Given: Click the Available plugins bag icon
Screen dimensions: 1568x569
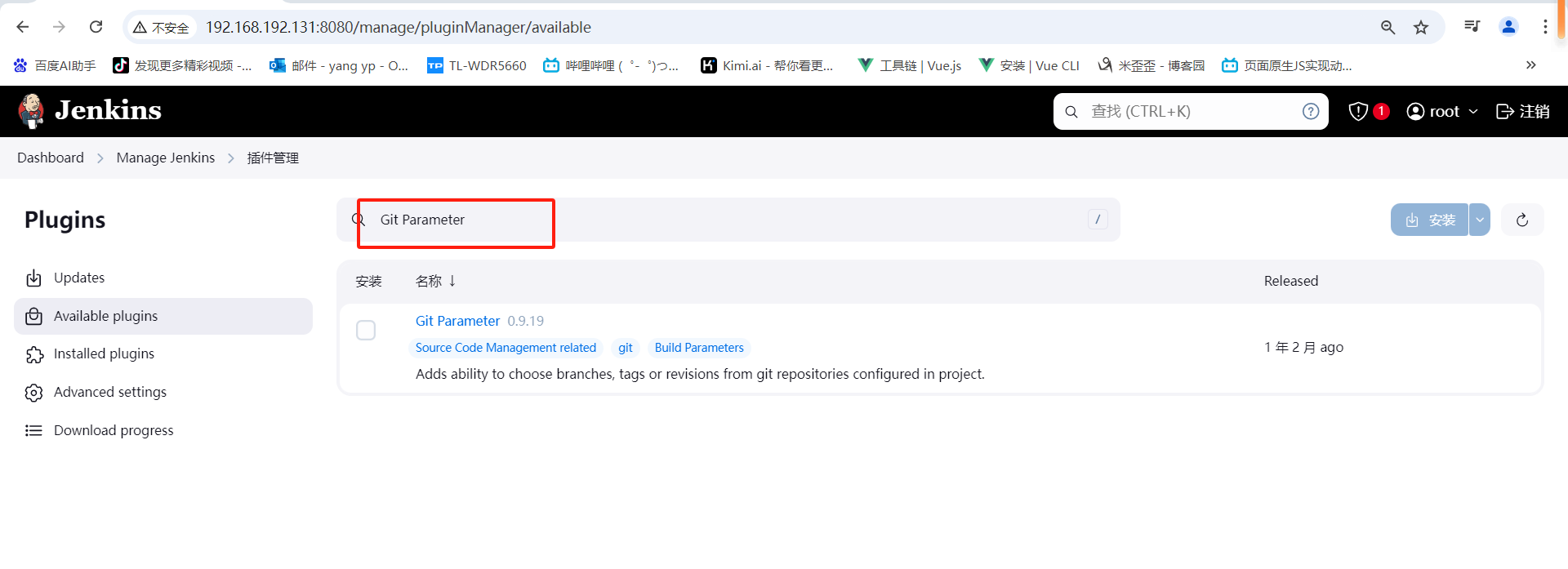Looking at the screenshot, I should click(x=33, y=316).
